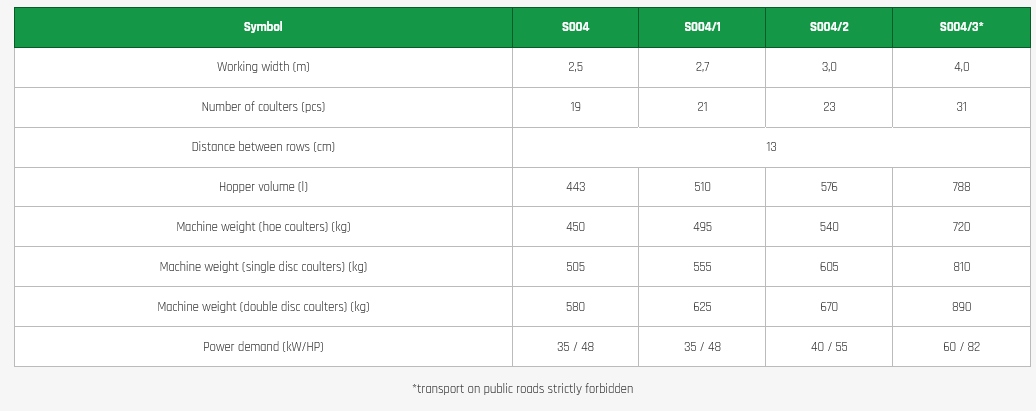Click the Working width (m) row label
This screenshot has width=1036, height=411.
coord(263,67)
